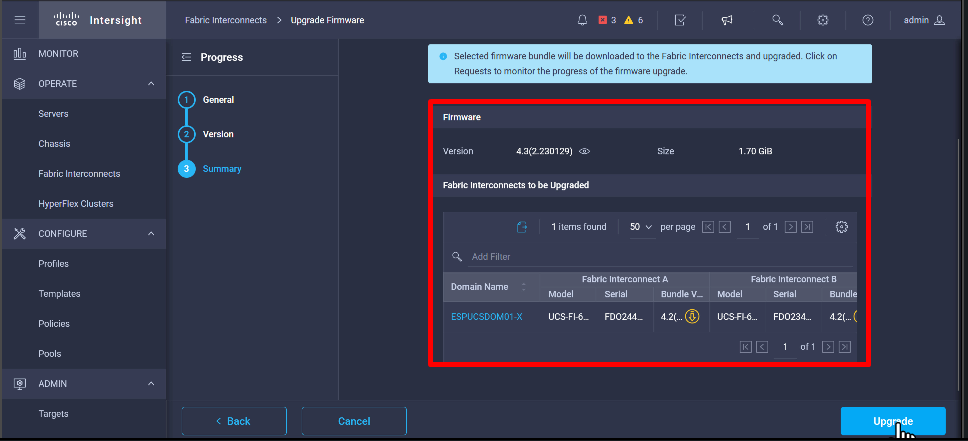This screenshot has width=968, height=441.
Task: Click the Add Filter field
Action: [x=661, y=256]
